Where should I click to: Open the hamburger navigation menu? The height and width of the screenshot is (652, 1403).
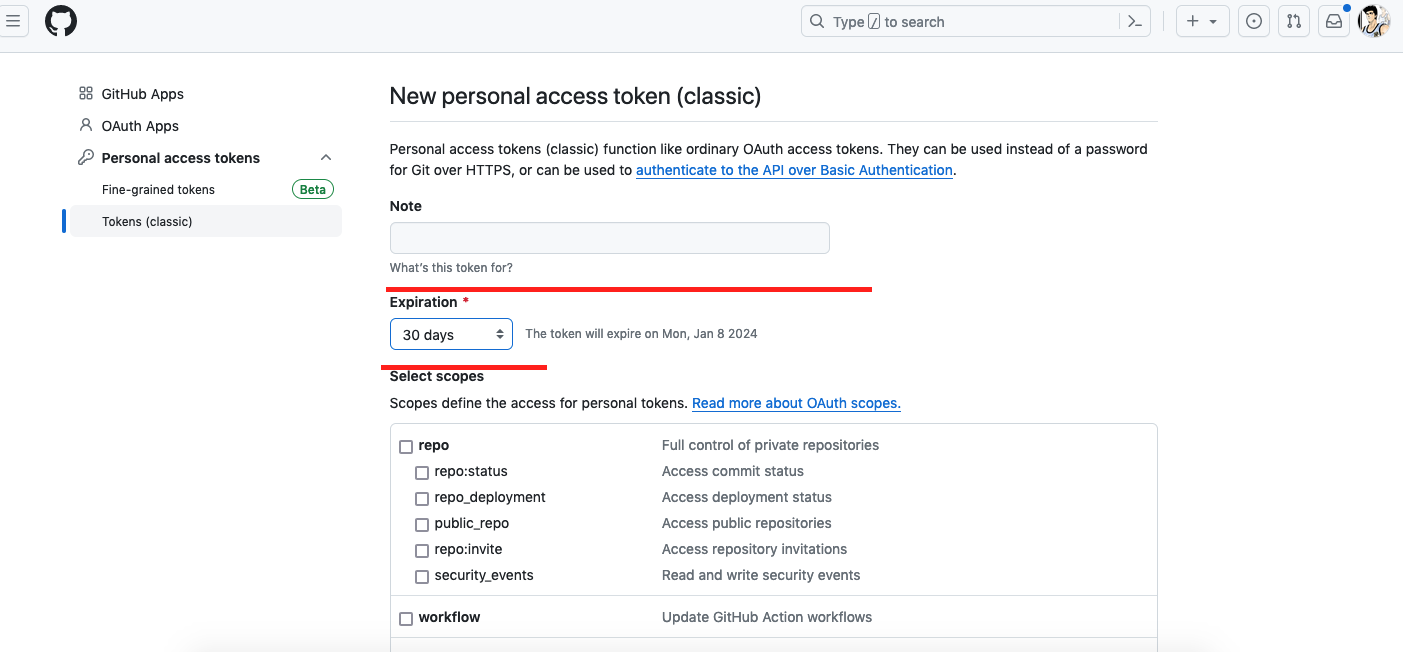13,21
